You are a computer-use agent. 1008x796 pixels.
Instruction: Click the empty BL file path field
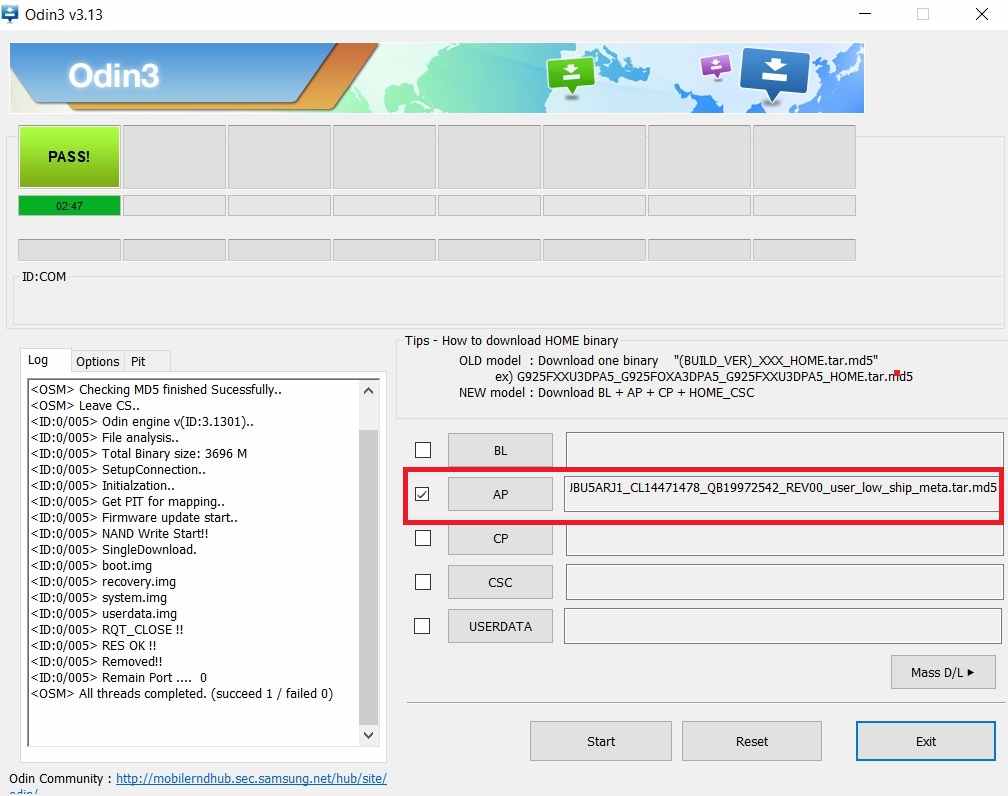784,450
